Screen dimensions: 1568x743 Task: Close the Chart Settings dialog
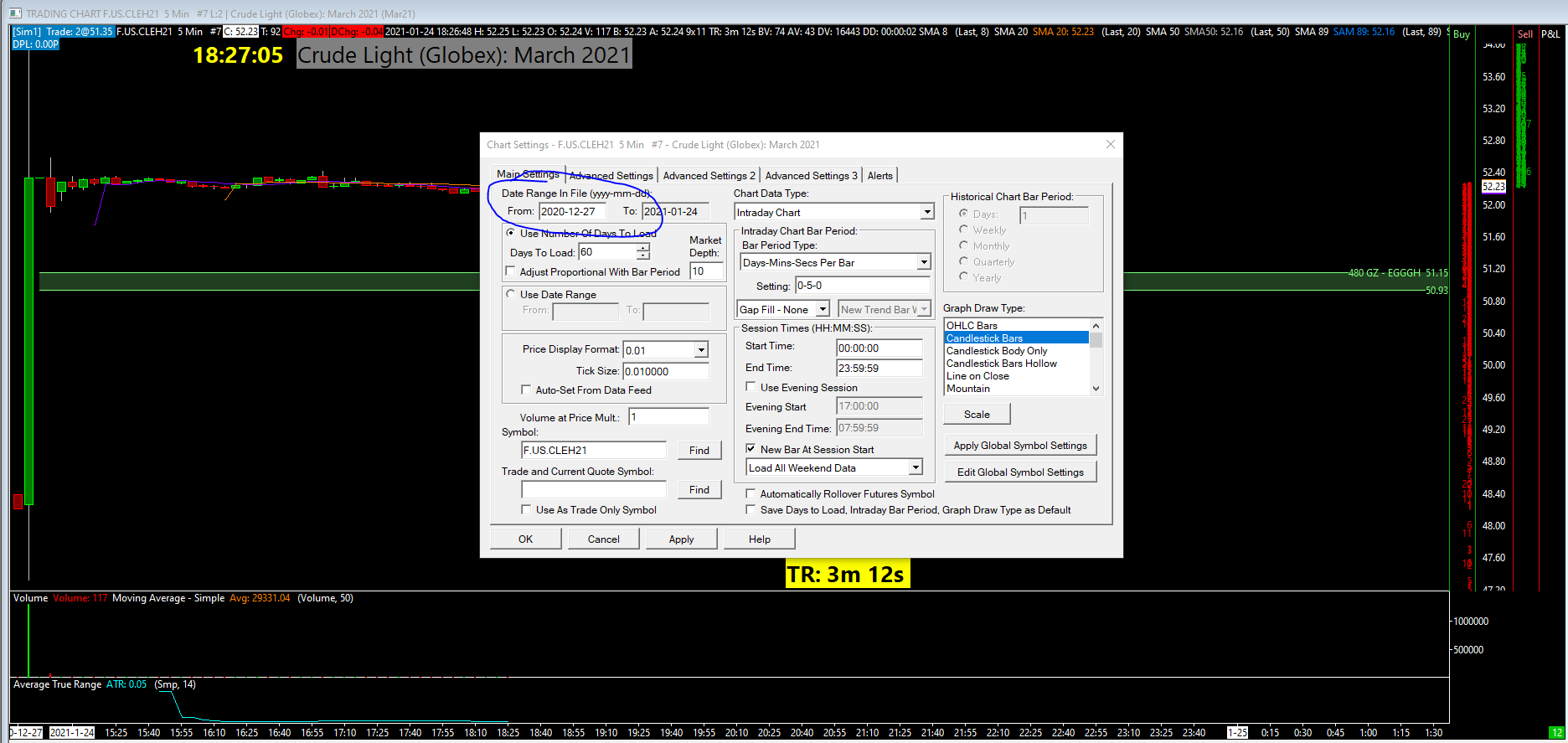coord(1111,144)
